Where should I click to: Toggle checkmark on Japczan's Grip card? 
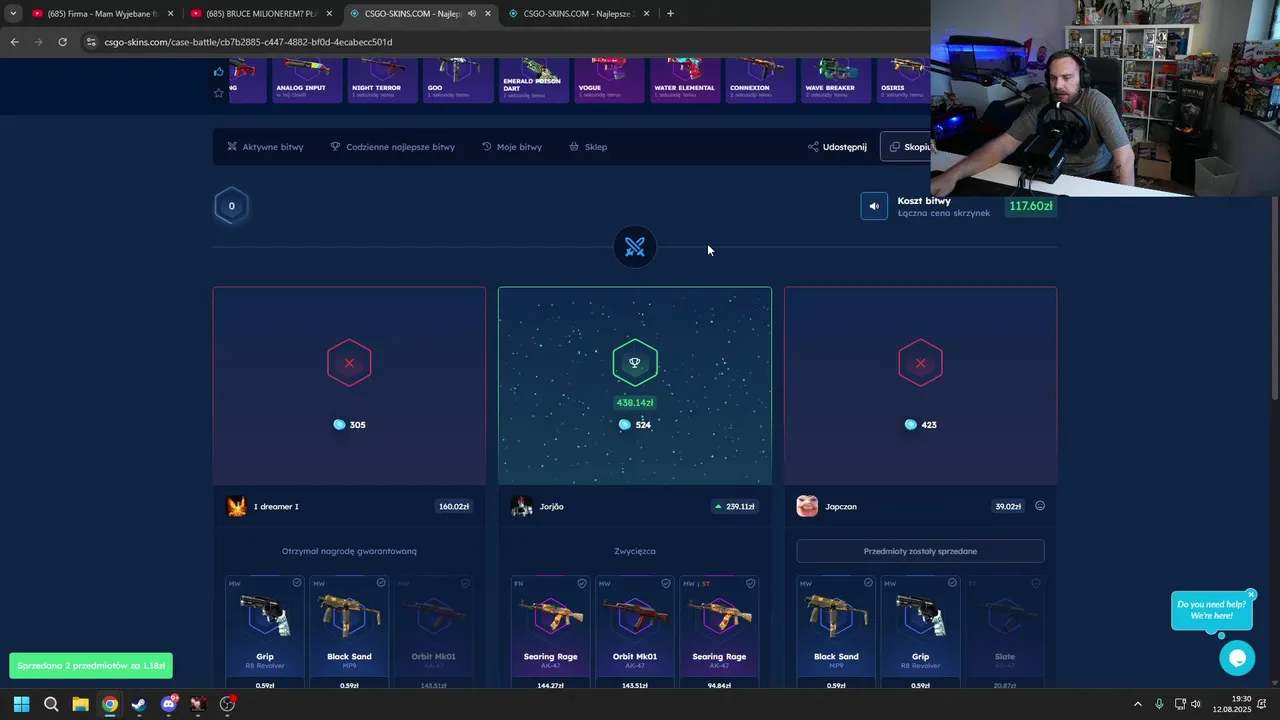(952, 583)
